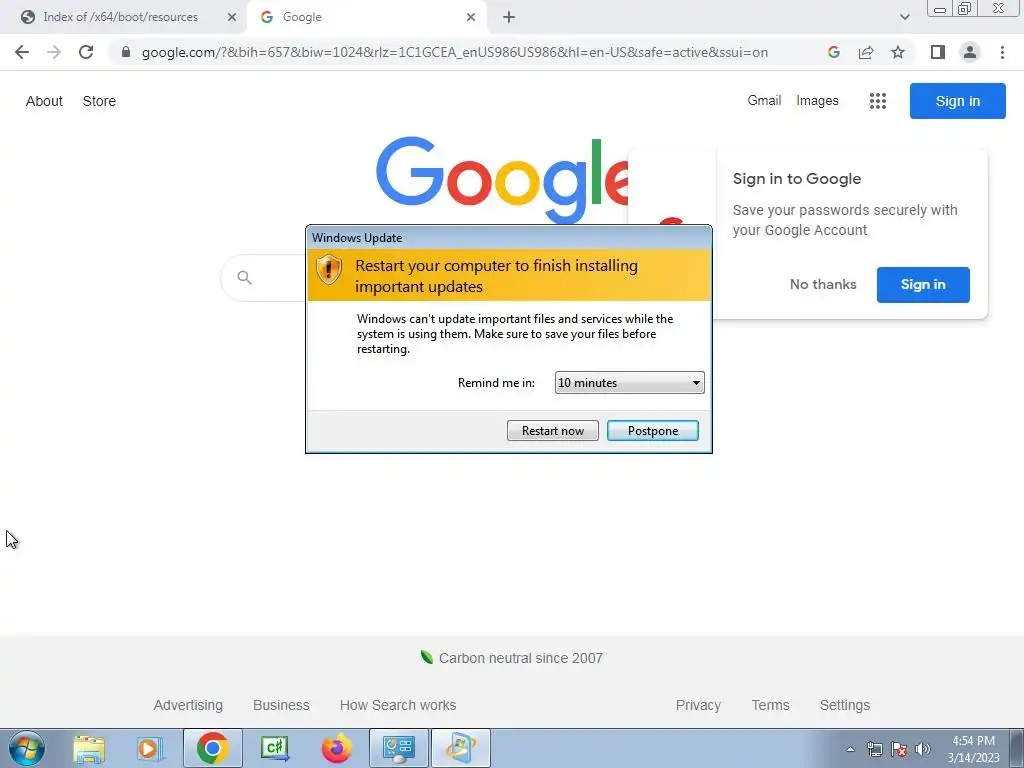Click Sign in inside the Google popup
The width and height of the screenshot is (1024, 768).
pos(923,285)
